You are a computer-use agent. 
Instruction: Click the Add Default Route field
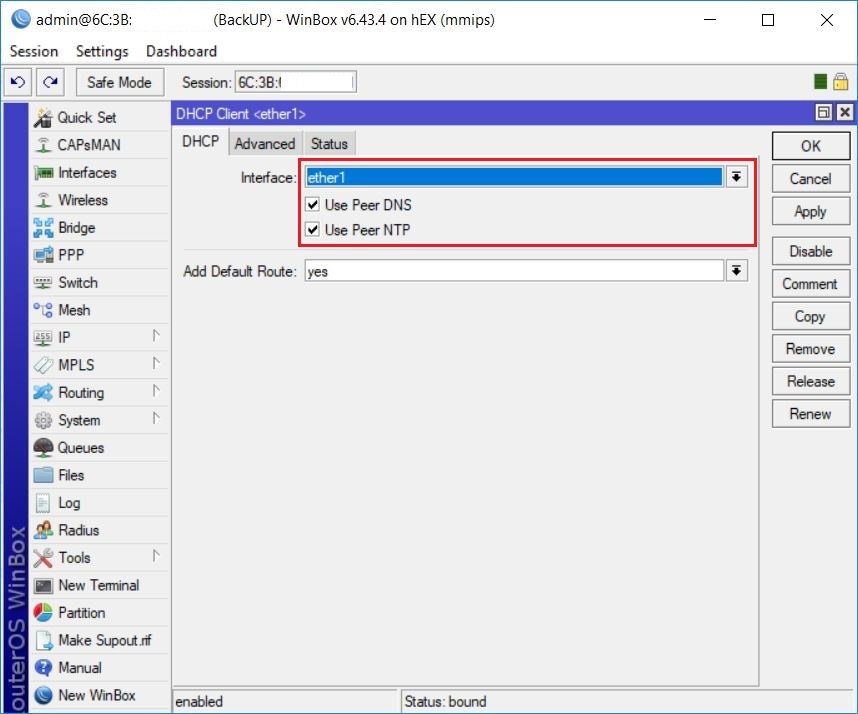514,271
